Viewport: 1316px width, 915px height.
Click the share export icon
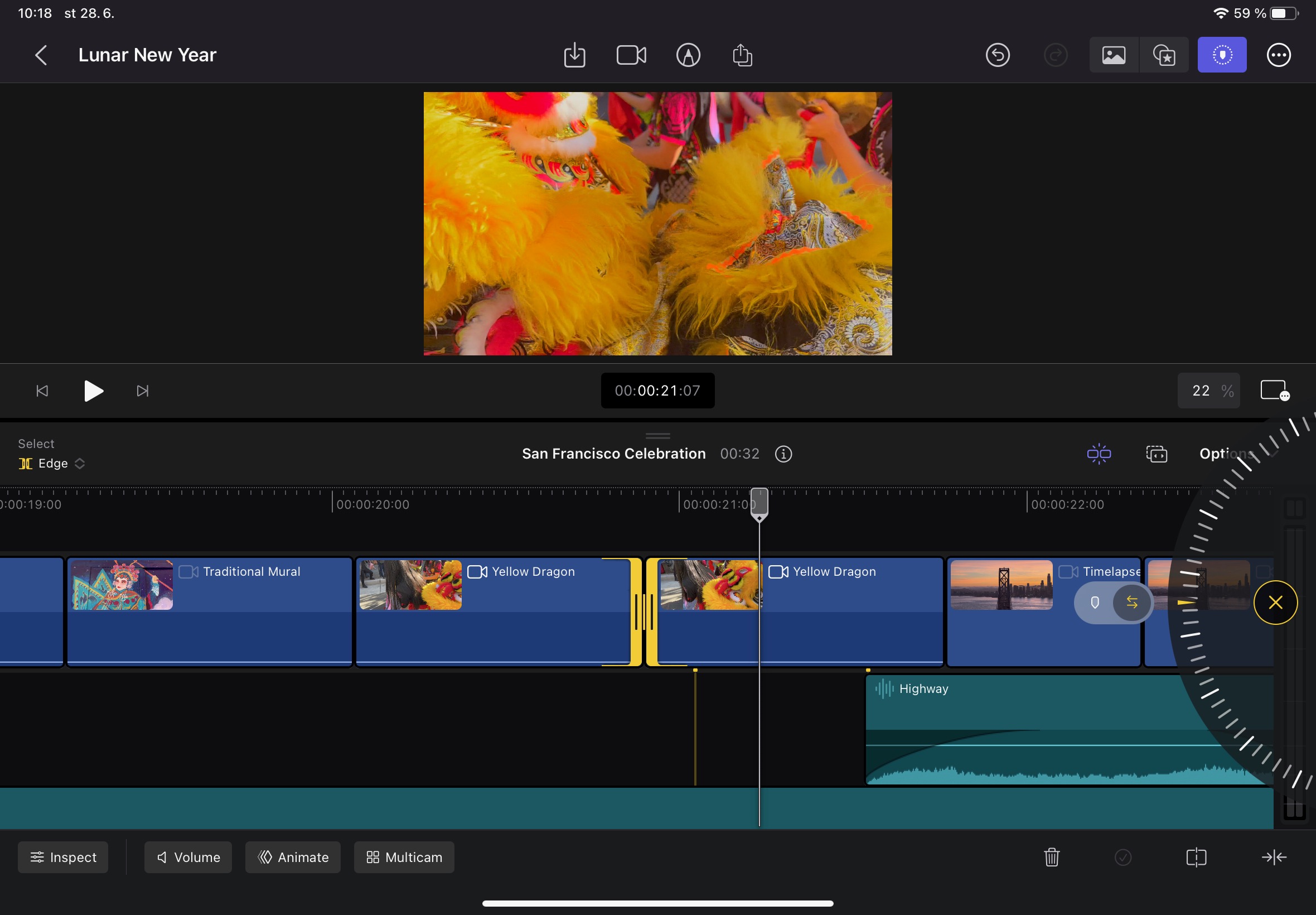(742, 55)
